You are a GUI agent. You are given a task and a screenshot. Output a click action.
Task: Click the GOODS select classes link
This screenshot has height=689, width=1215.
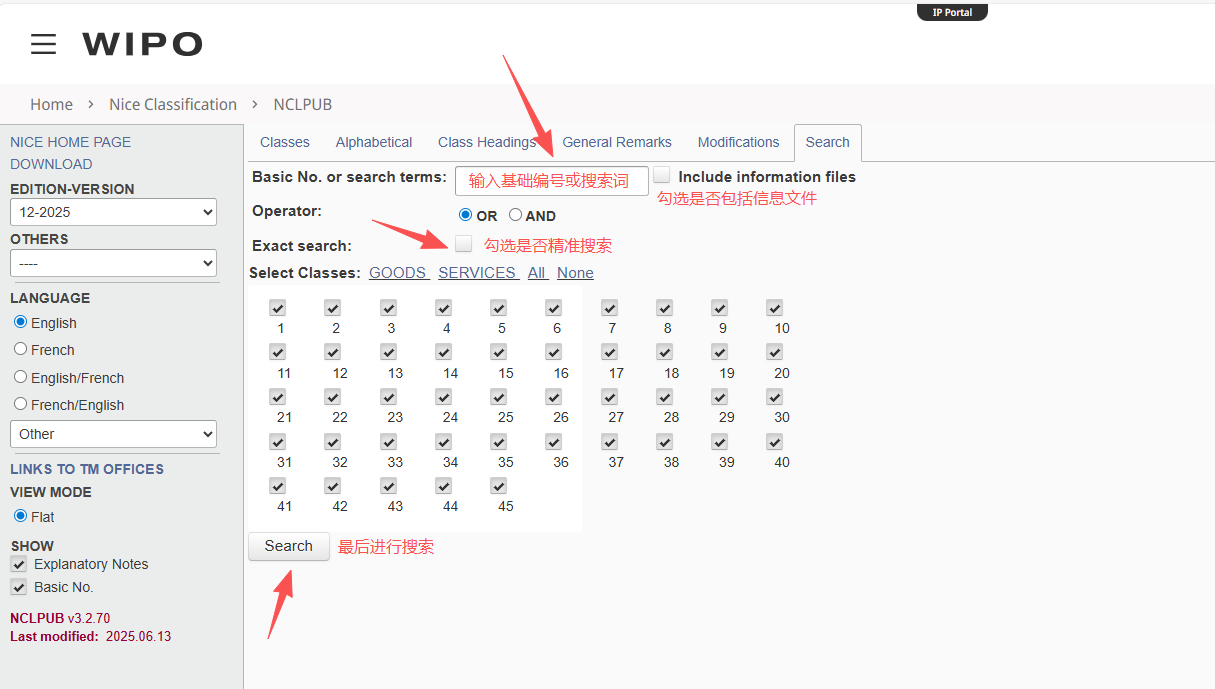(x=398, y=273)
